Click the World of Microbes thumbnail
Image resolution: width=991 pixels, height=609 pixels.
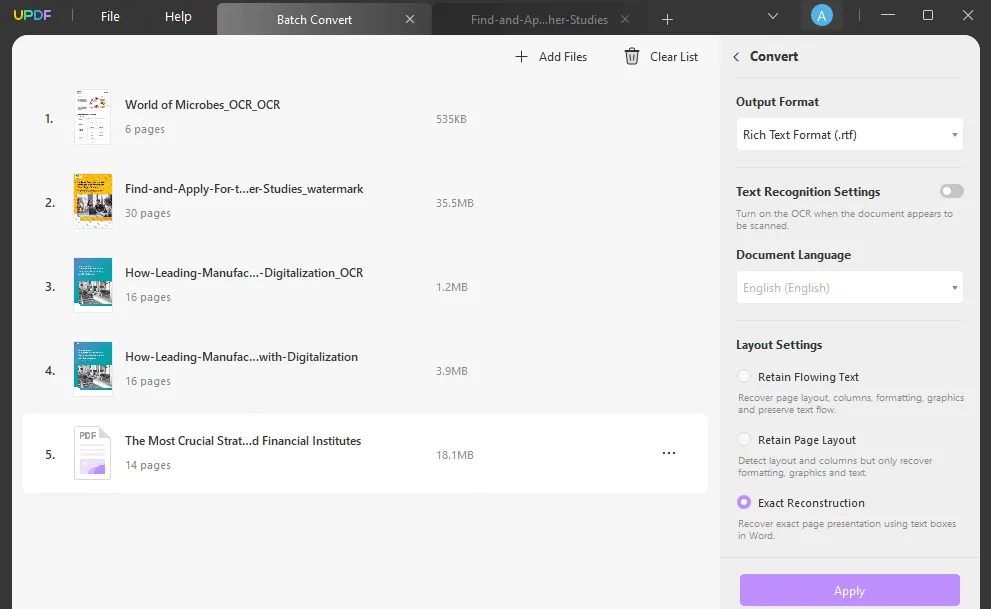(x=92, y=117)
